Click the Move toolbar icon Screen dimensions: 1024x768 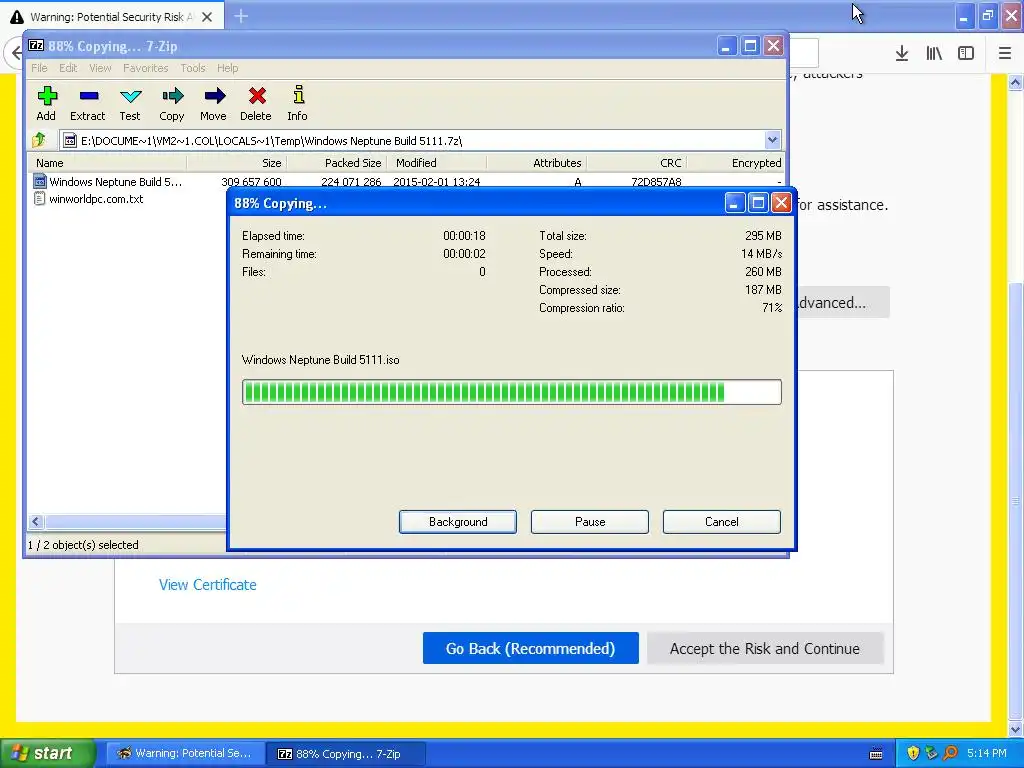(x=214, y=97)
